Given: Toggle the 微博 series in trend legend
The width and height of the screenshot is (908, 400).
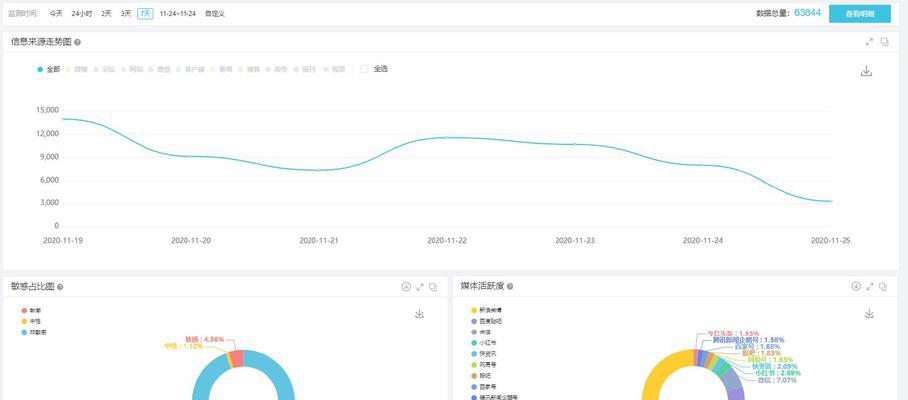Looking at the screenshot, I should tap(76, 69).
